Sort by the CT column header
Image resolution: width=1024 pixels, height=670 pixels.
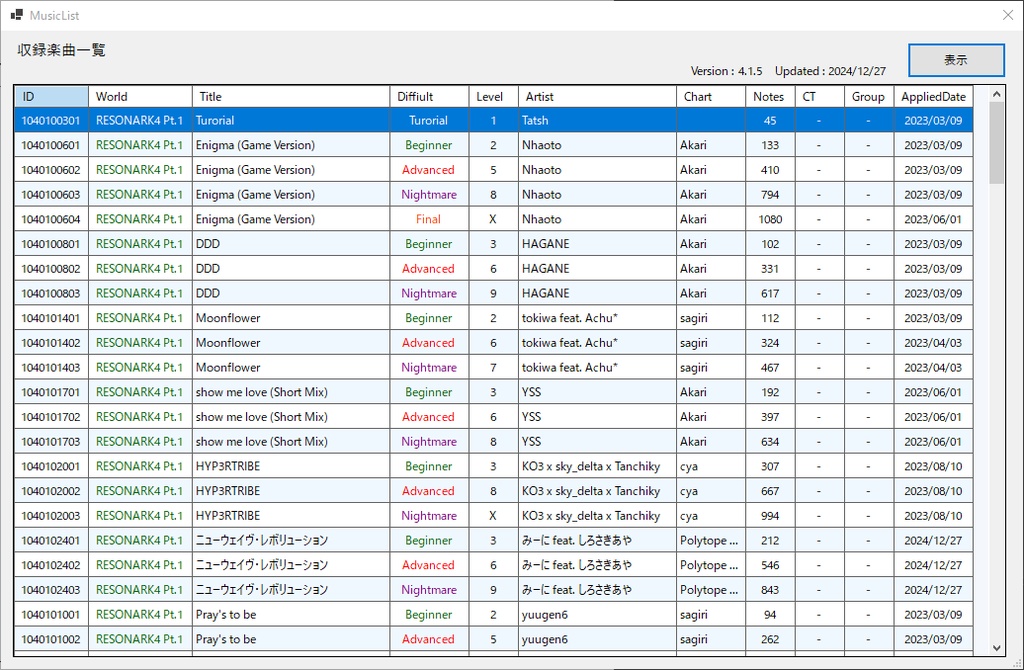click(818, 96)
